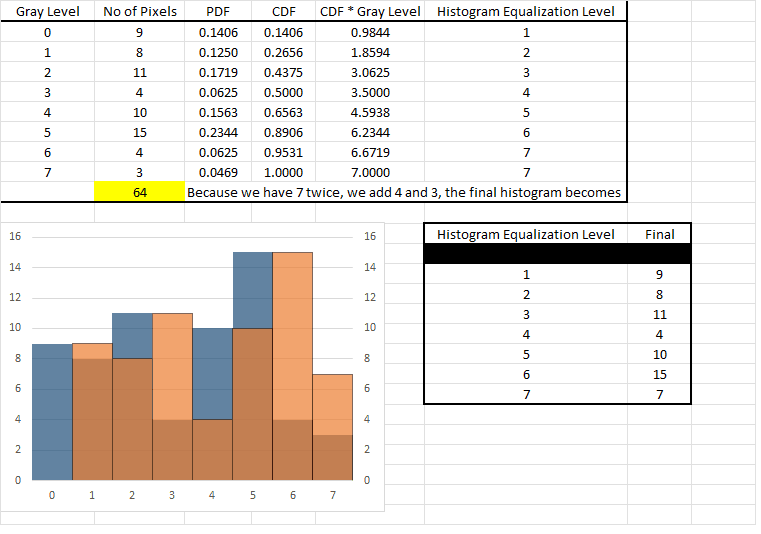Select the cell with value 3.0625
The width and height of the screenshot is (761, 534).
(370, 72)
